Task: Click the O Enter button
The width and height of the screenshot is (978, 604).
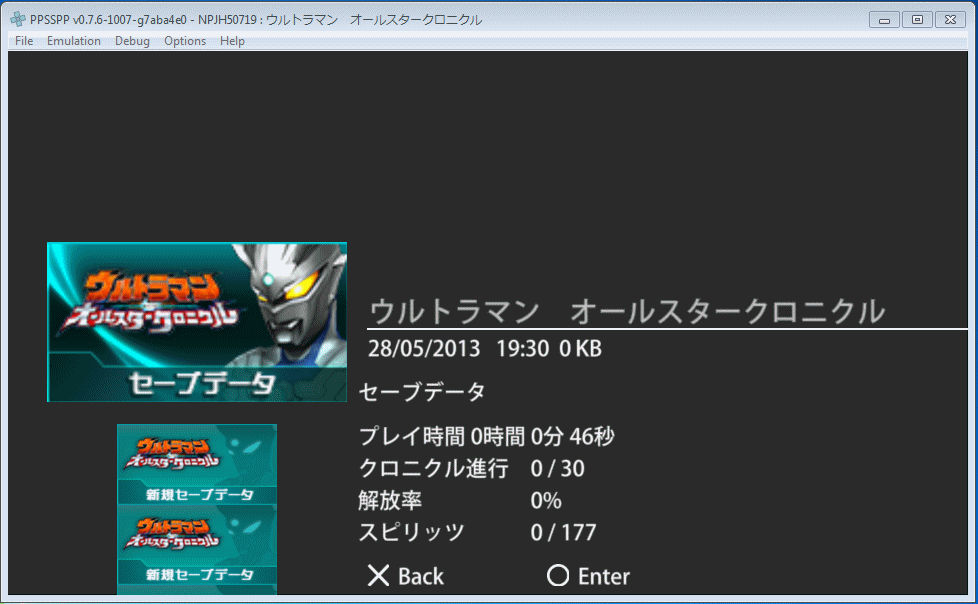Action: pos(588,576)
